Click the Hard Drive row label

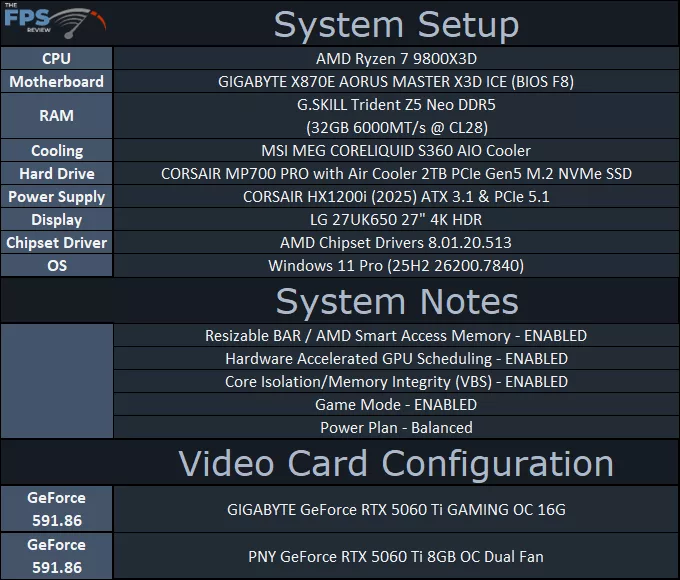pos(56,174)
